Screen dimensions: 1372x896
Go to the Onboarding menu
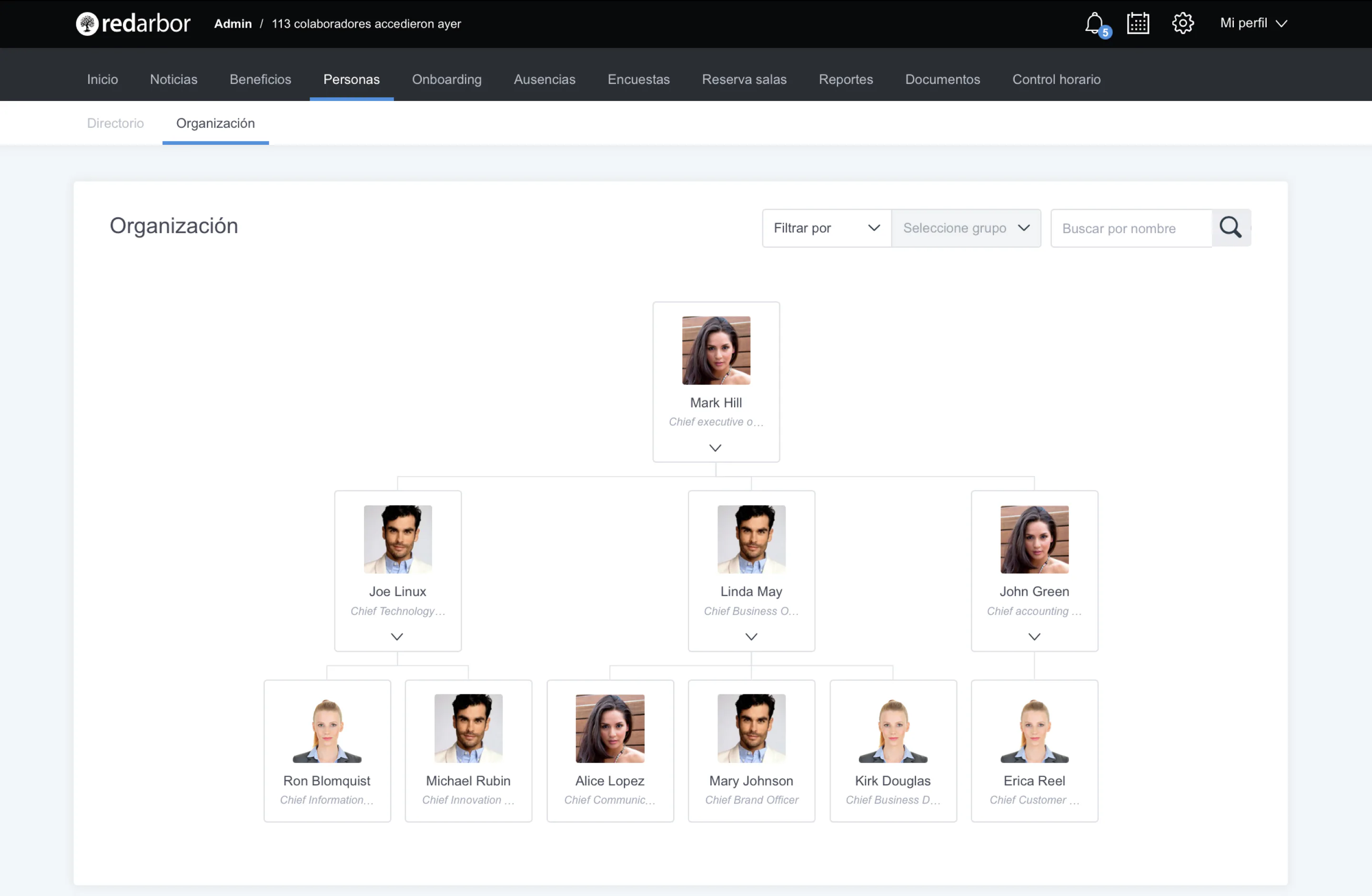pyautogui.click(x=446, y=79)
